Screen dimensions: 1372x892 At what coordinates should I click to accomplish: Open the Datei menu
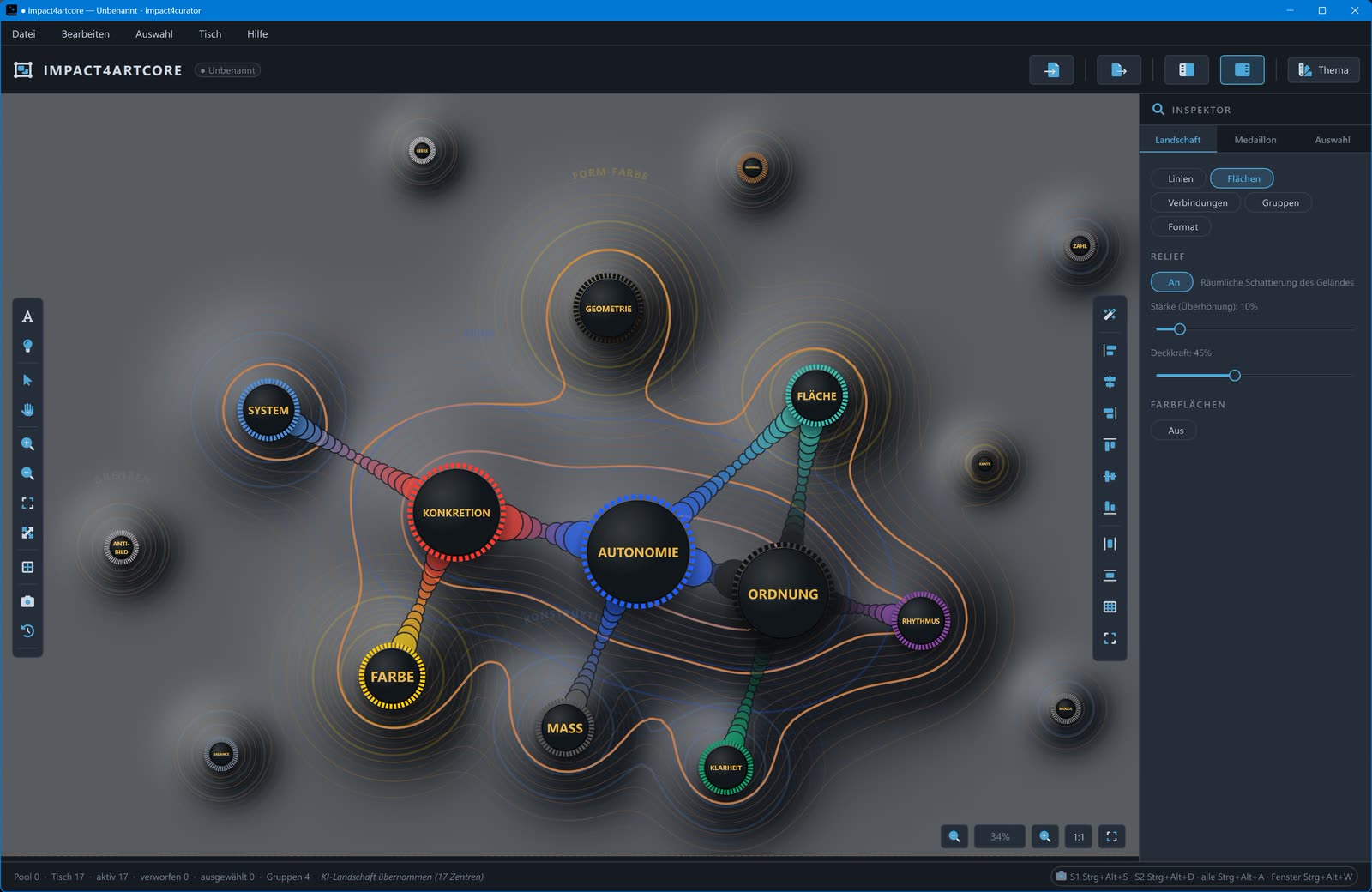[x=24, y=33]
